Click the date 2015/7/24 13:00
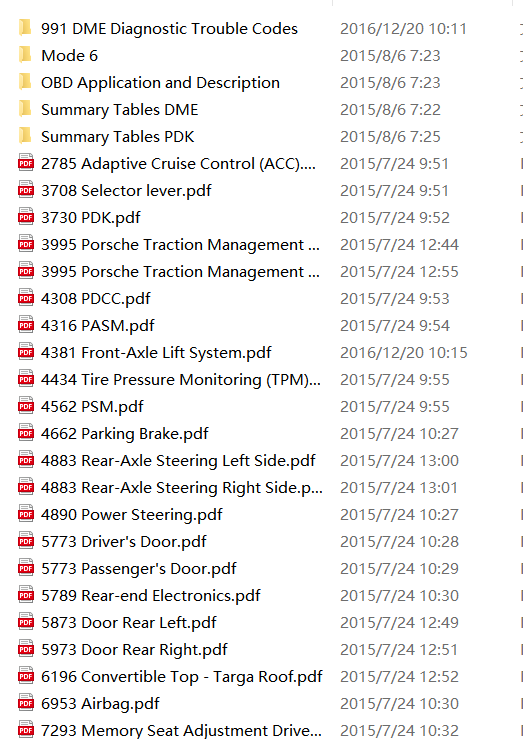The width and height of the screenshot is (523, 748). coord(399,460)
